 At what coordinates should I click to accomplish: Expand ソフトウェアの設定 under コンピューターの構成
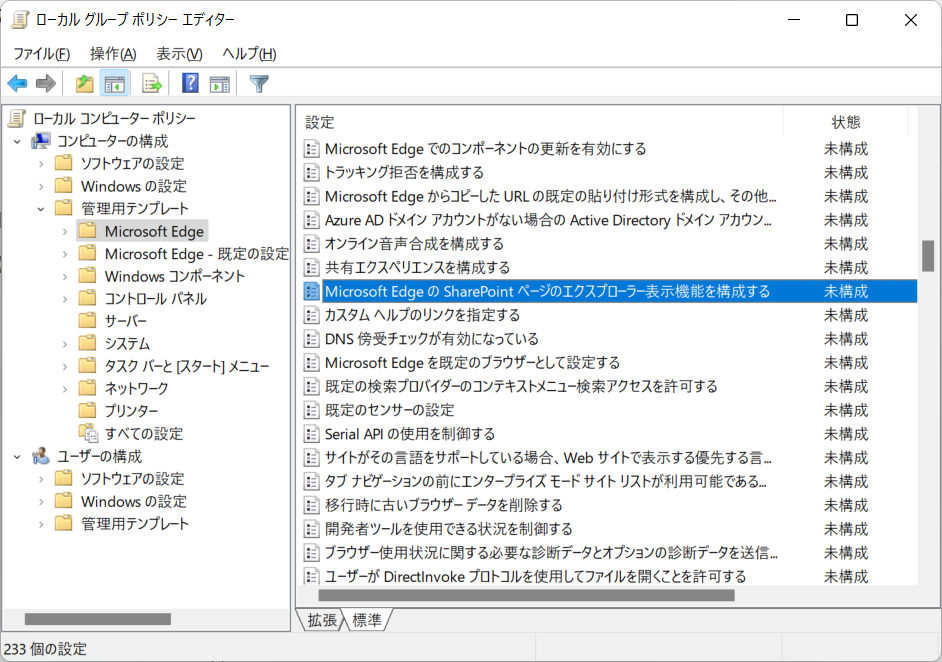tap(41, 164)
